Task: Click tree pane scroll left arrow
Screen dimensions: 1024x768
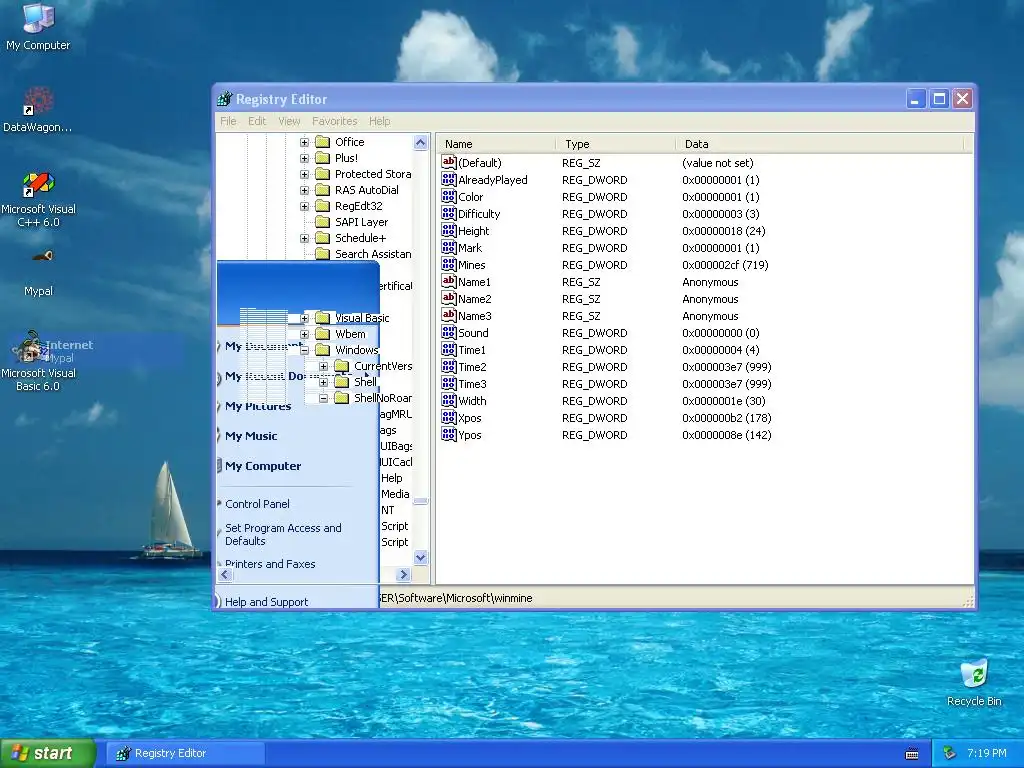Action: pos(225,575)
